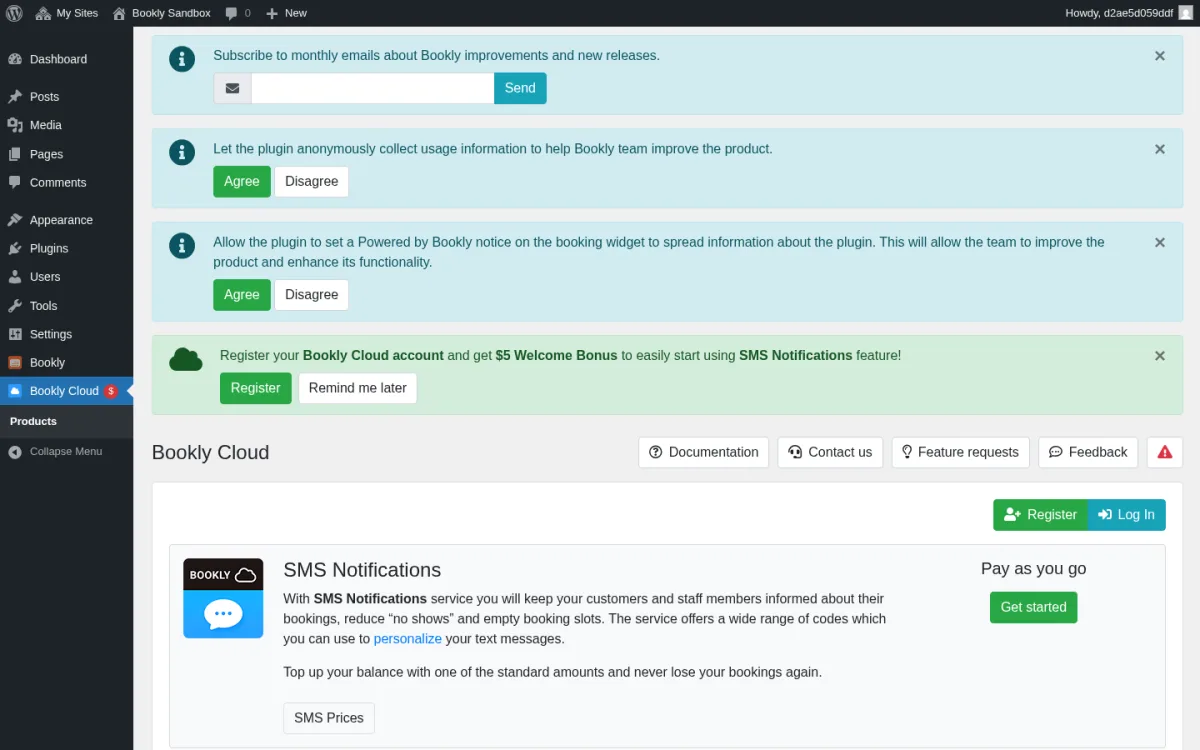Viewport: 1200px width, 750px height.
Task: Agree to anonymous usage data collection
Action: [242, 181]
